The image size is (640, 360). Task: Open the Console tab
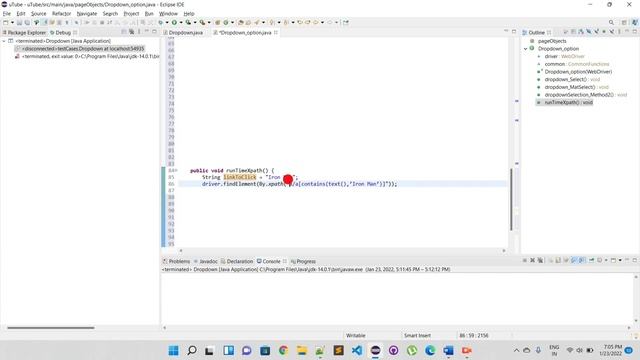(x=269, y=261)
